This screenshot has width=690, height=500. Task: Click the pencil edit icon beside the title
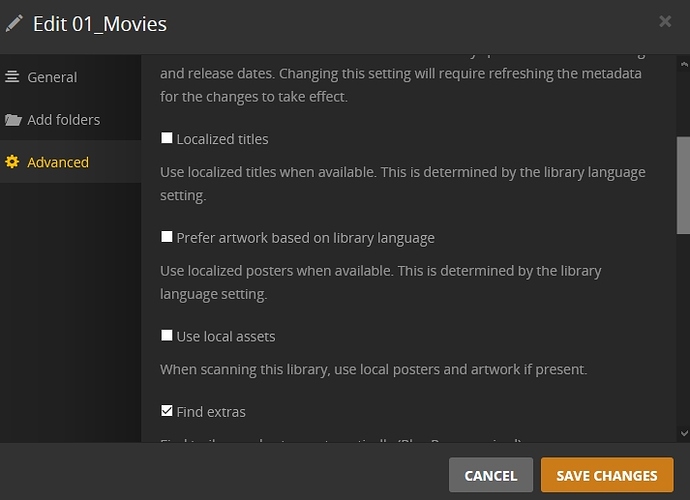point(14,24)
